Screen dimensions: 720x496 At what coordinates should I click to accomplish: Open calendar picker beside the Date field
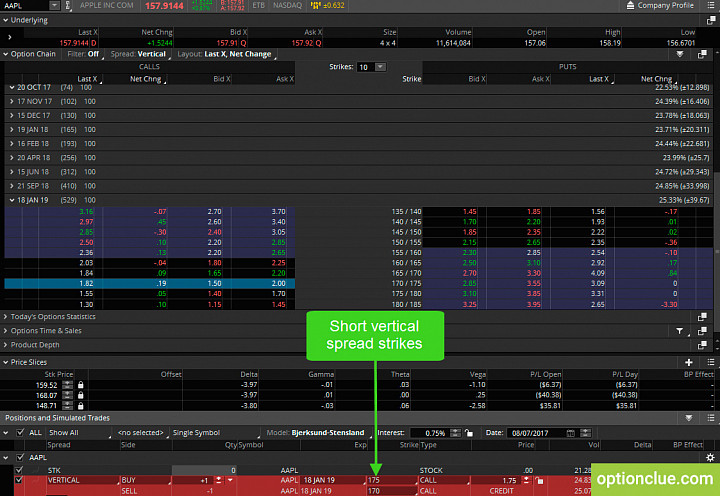(570, 433)
